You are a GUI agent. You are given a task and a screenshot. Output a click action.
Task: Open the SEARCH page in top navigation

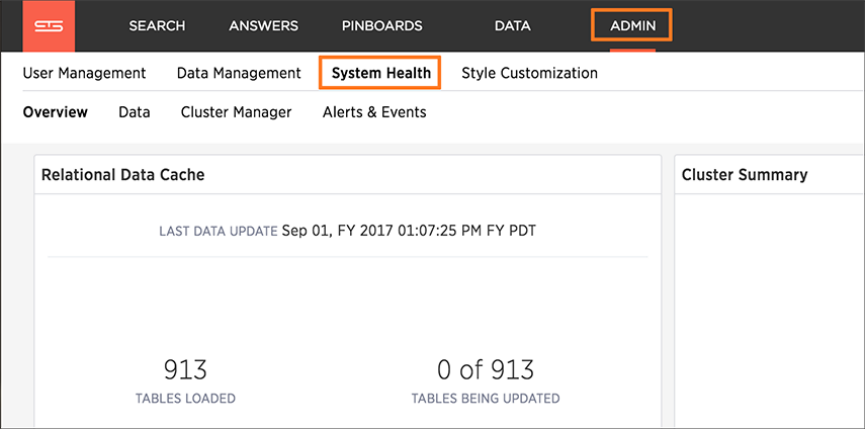coord(159,26)
